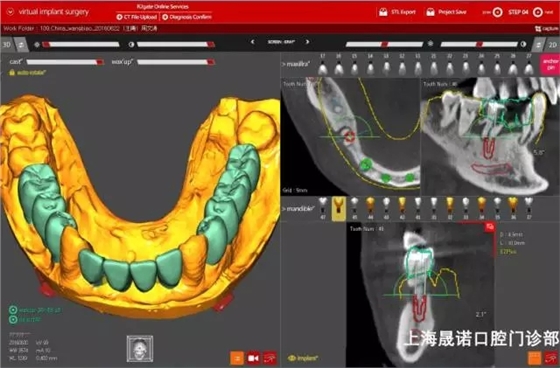Click the swap icon beside the 3D label
560x368 pixels.
coord(21,45)
